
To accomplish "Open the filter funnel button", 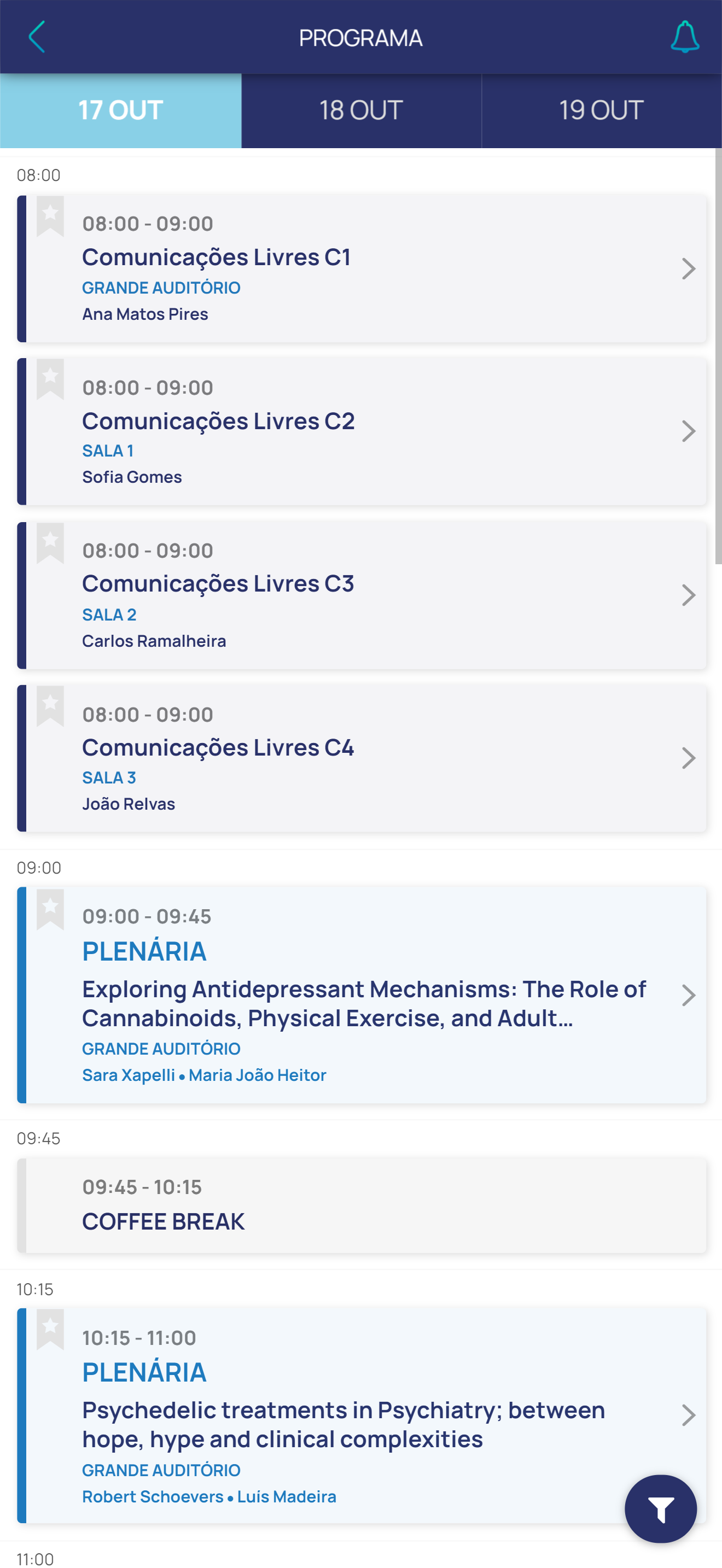I will click(x=661, y=1509).
